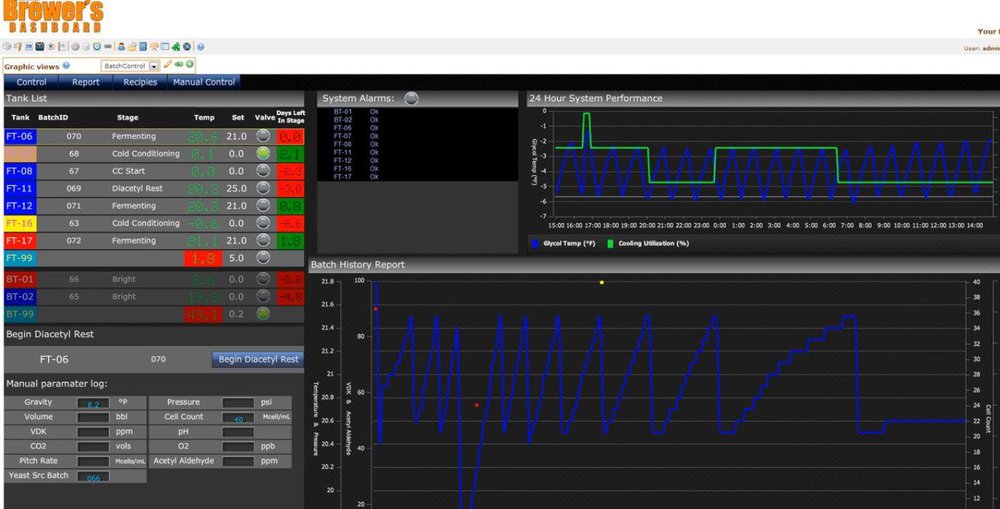This screenshot has width=1000, height=509.
Task: Select tank FT-06 blue label
Action: coord(20,136)
